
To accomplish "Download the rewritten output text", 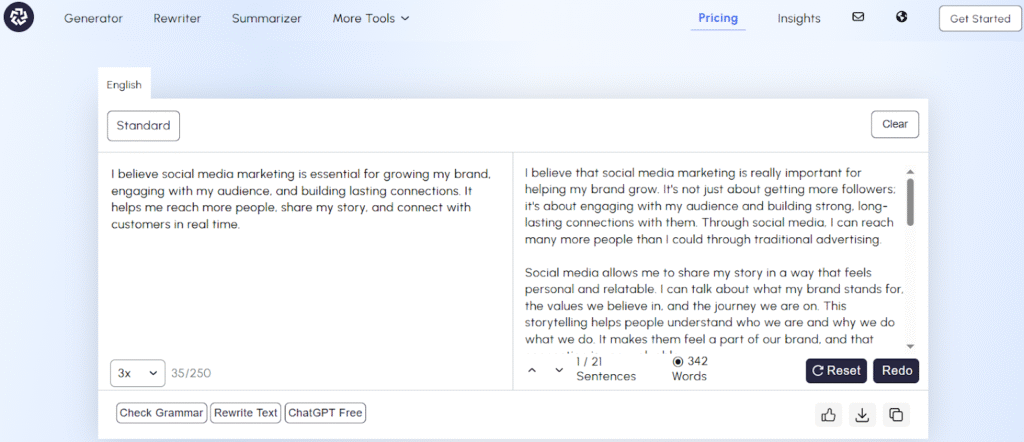I will [861, 415].
